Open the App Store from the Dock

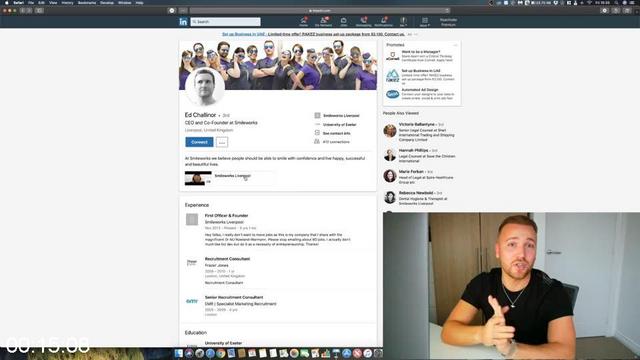coord(347,353)
